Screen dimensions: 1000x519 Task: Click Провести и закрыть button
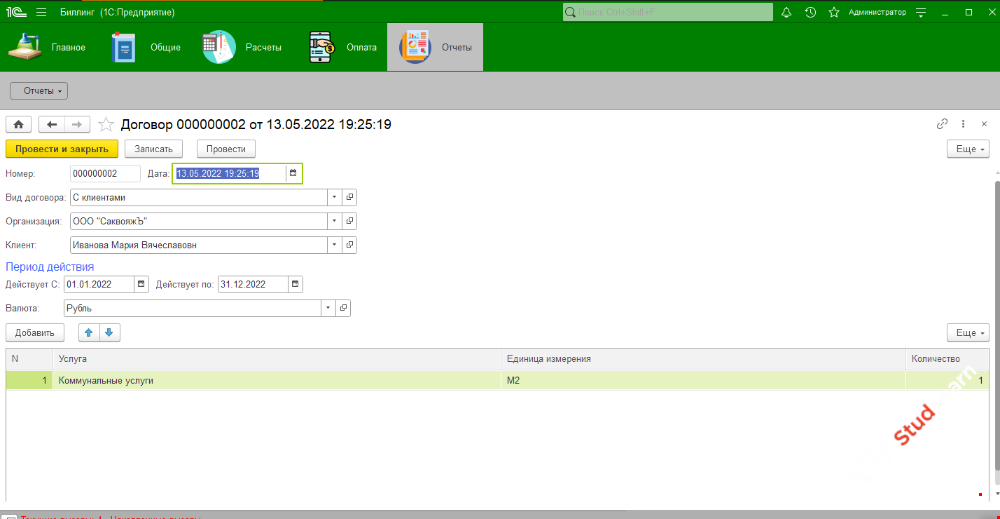pyautogui.click(x=62, y=148)
